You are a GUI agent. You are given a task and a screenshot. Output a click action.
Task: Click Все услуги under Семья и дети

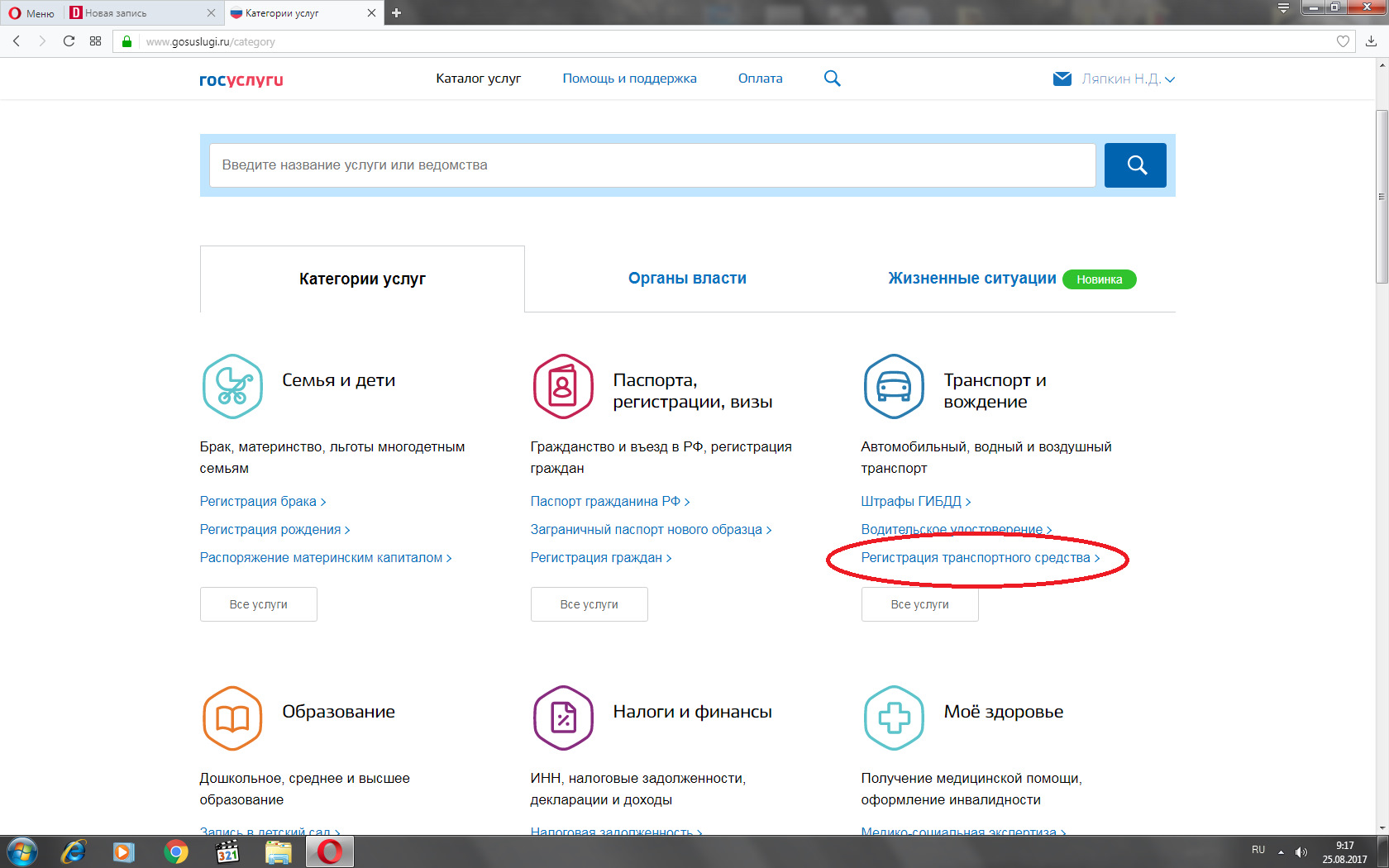pos(259,604)
